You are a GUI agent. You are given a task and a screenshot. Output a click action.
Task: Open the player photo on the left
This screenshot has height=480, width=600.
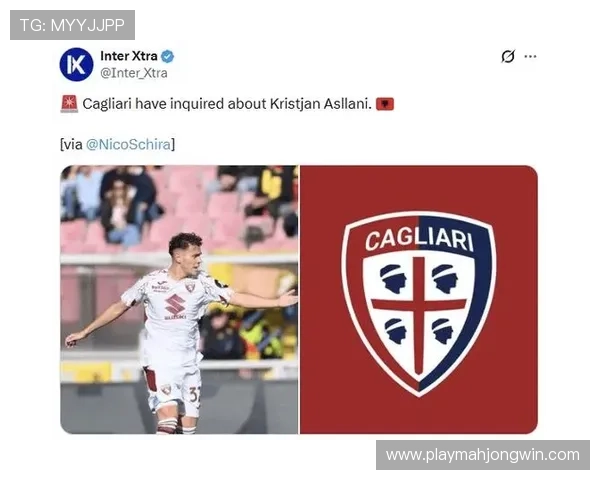point(179,299)
